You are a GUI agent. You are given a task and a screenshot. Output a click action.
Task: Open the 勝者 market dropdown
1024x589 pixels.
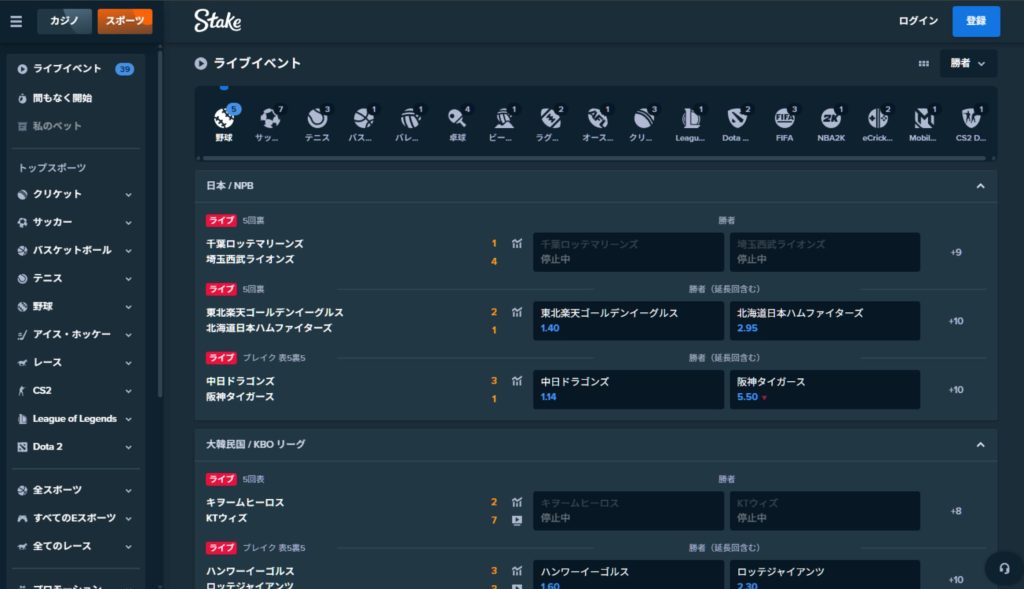click(x=968, y=63)
